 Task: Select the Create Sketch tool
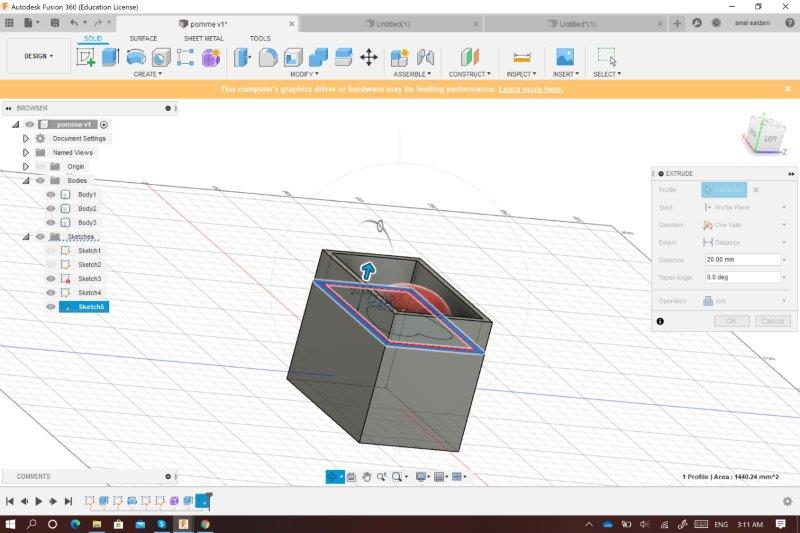(86, 57)
